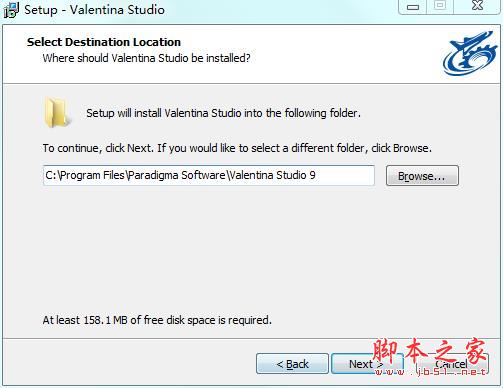
Task: Click the yellow folder icon
Action: coord(57,112)
